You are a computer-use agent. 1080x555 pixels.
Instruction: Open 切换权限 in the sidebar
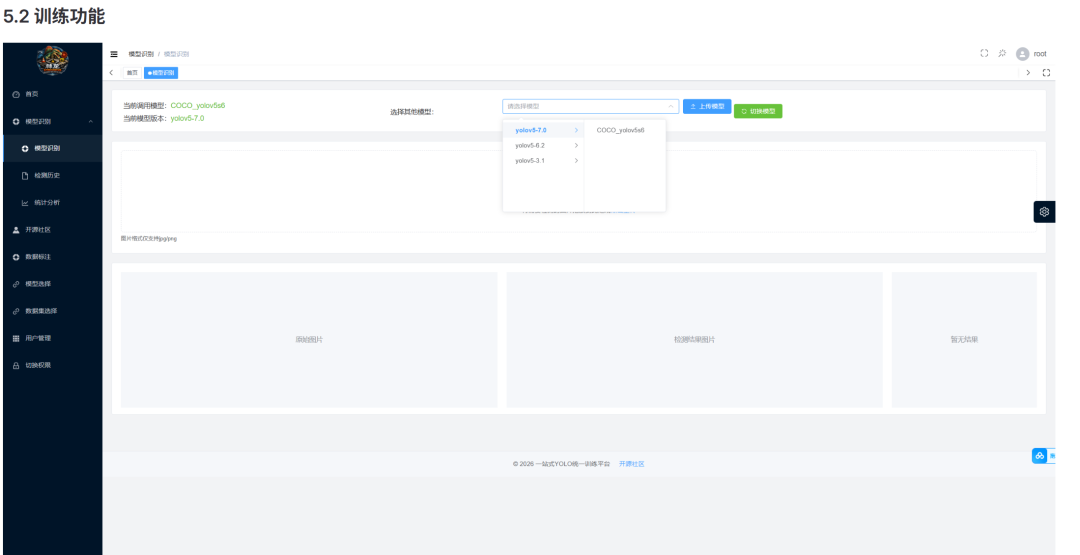click(52, 365)
